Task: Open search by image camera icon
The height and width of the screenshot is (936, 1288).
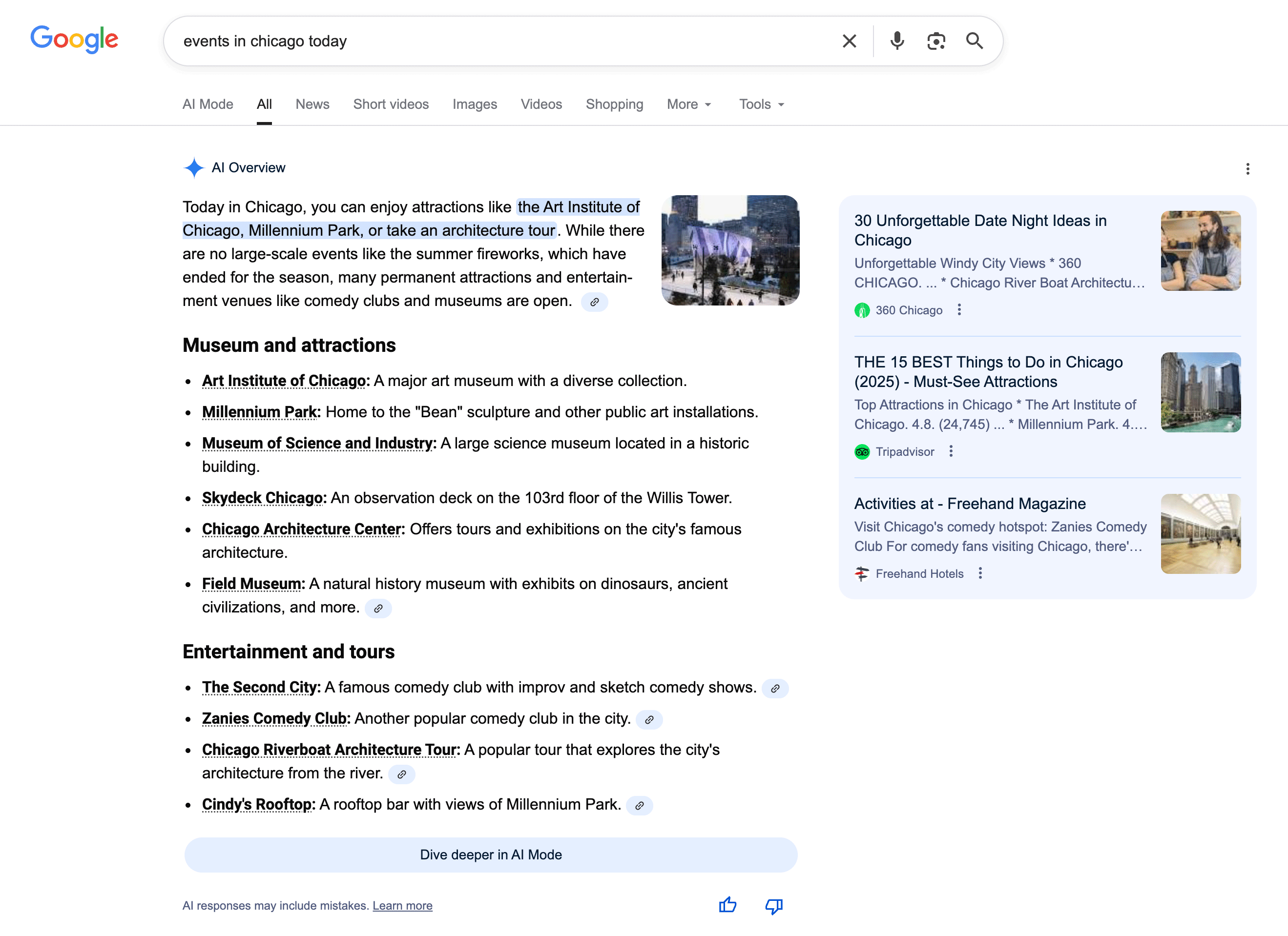Action: coord(936,41)
